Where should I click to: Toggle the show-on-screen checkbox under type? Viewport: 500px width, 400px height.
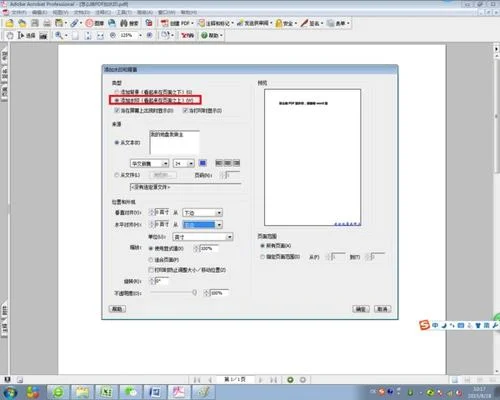point(117,110)
